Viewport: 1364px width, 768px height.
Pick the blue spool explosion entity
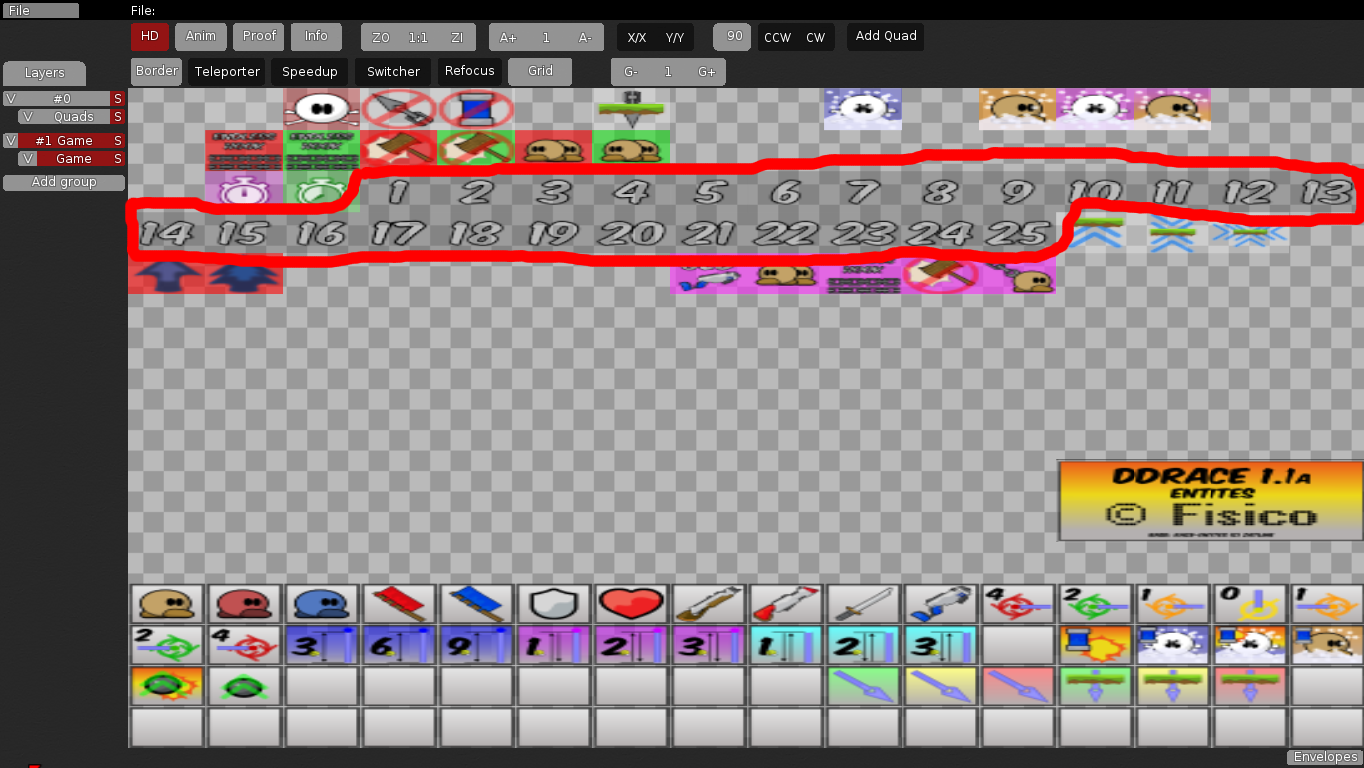pos(1095,645)
